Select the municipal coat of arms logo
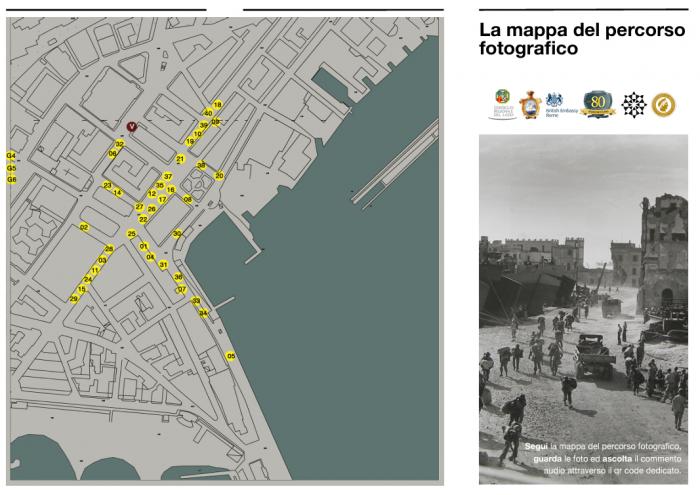The height and width of the screenshot is (495, 700). 530,105
